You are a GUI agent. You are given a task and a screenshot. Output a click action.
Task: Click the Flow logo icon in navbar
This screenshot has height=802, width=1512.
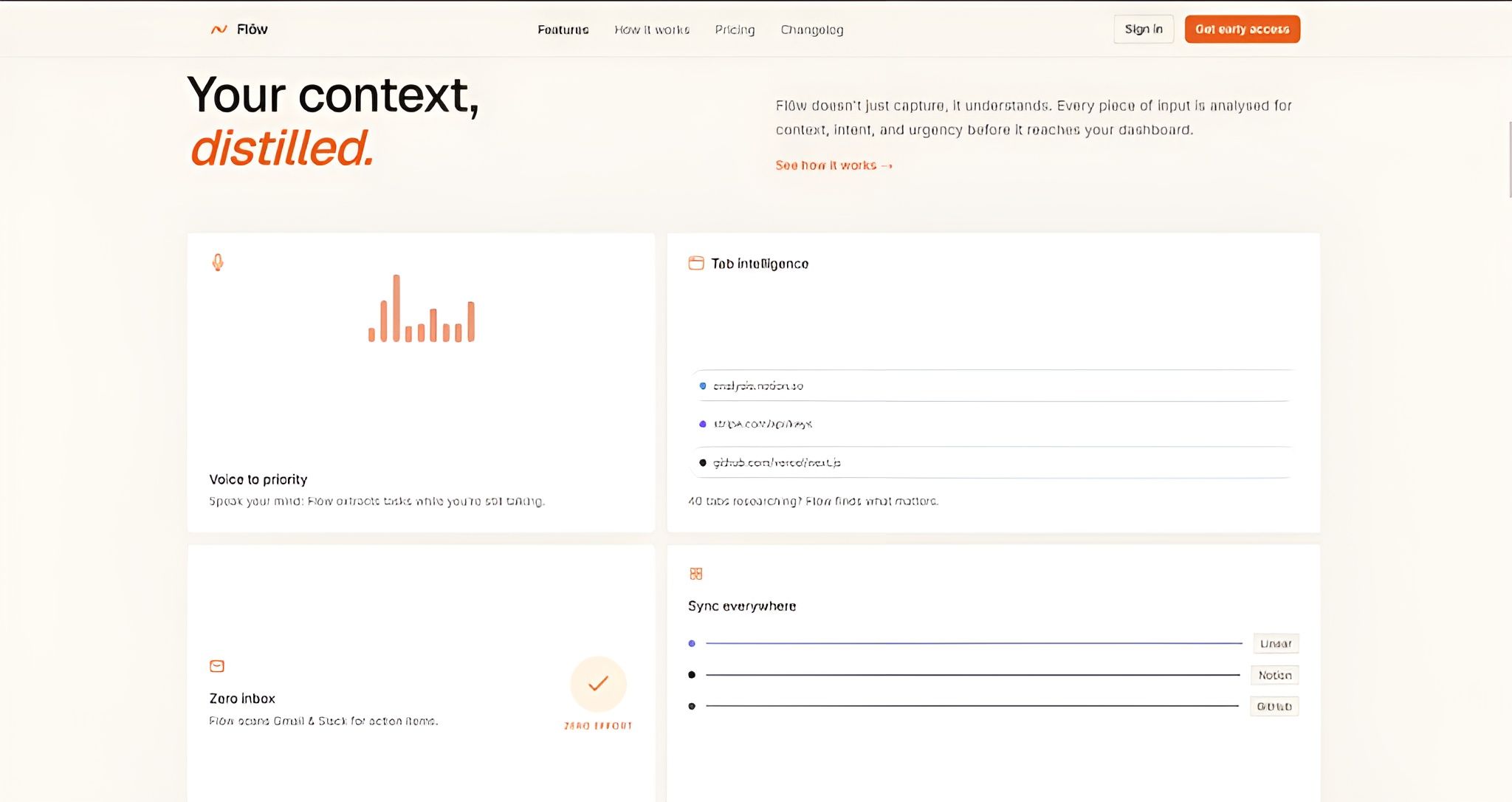pos(219,30)
